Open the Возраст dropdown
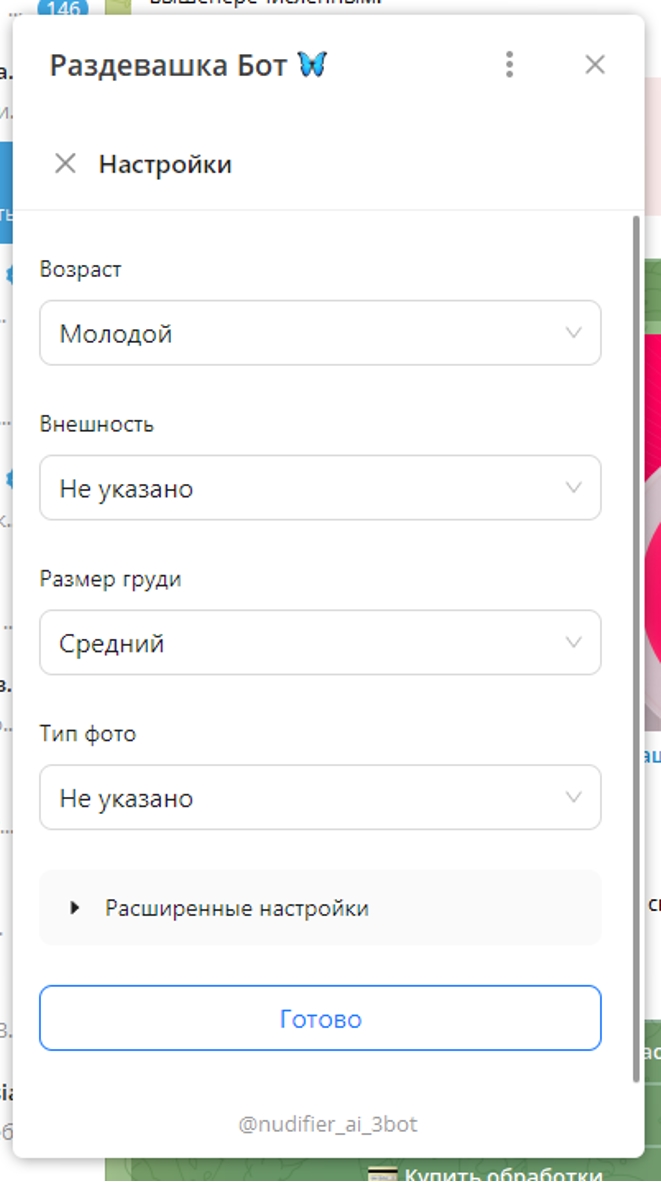The image size is (661, 1182). coord(320,333)
